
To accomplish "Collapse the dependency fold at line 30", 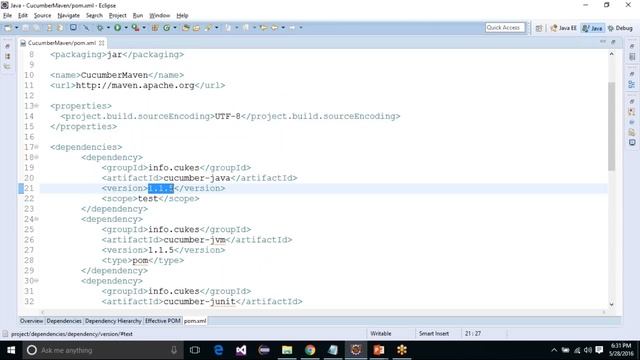I will pyautogui.click(x=37, y=281).
